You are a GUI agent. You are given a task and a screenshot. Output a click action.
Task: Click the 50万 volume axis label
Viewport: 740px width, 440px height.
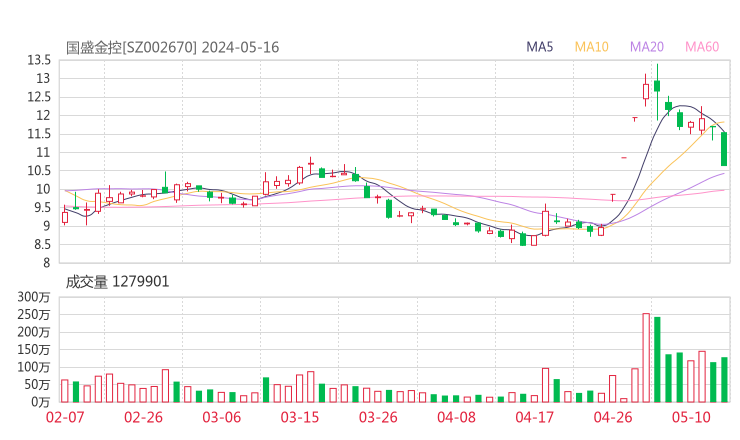(37, 385)
